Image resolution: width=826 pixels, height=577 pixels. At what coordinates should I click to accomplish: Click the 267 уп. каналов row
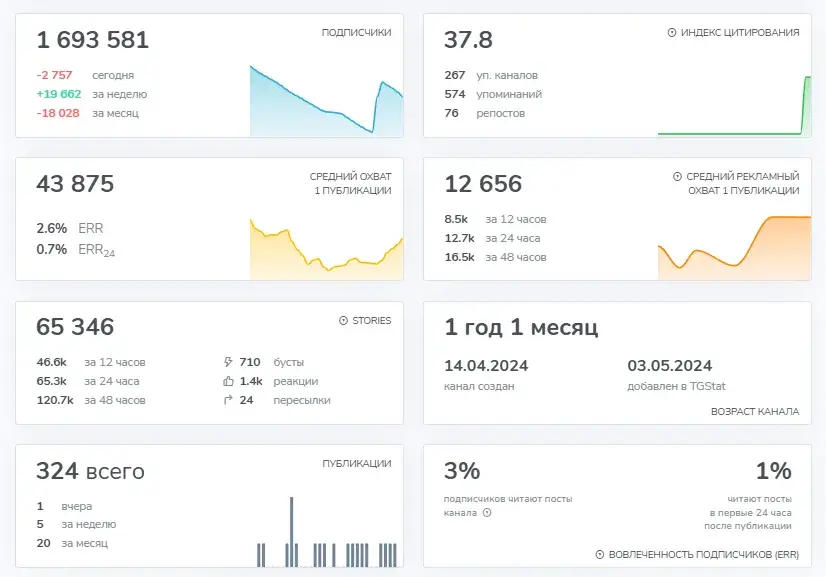tap(491, 75)
